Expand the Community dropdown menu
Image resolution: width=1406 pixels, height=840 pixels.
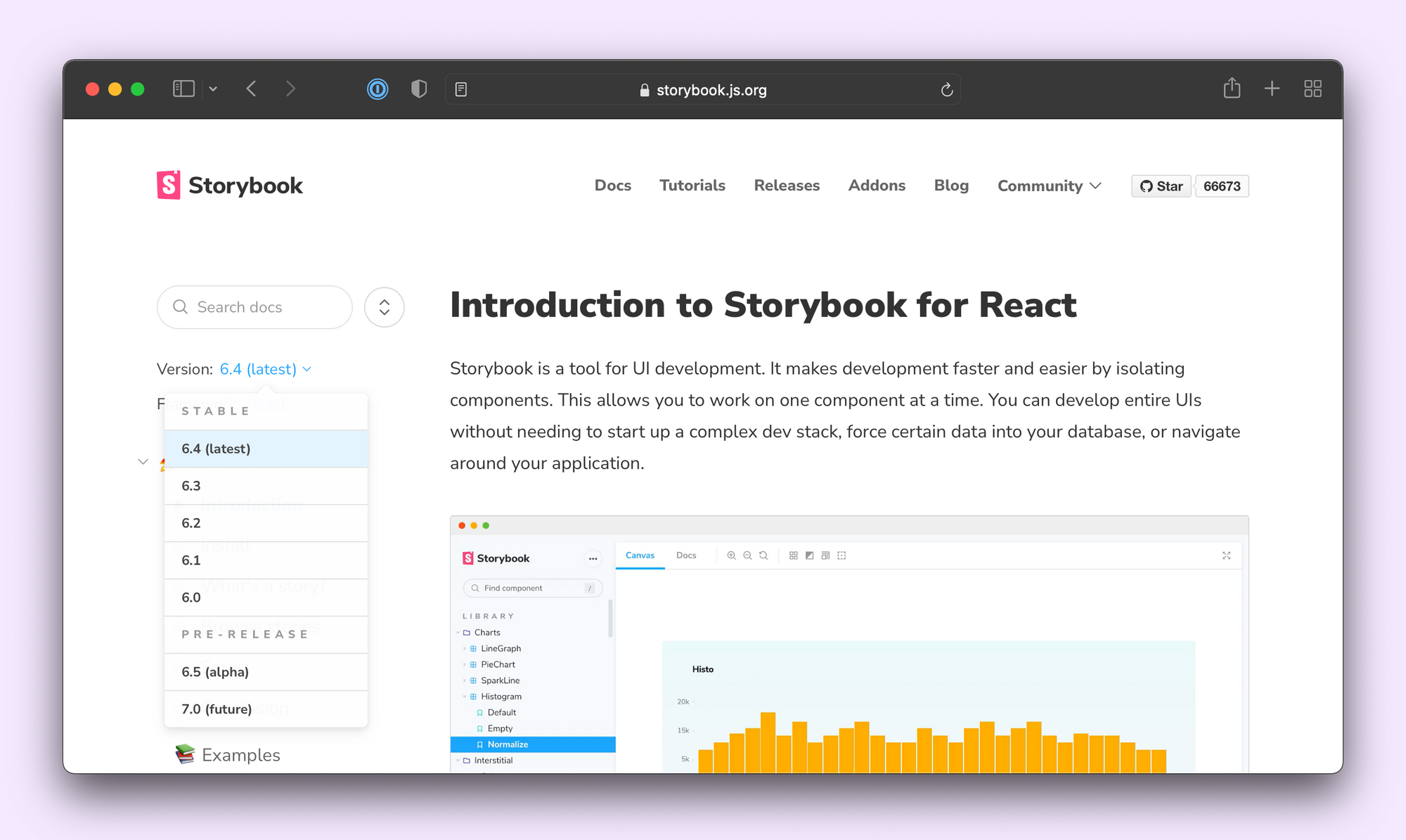pos(1049,186)
